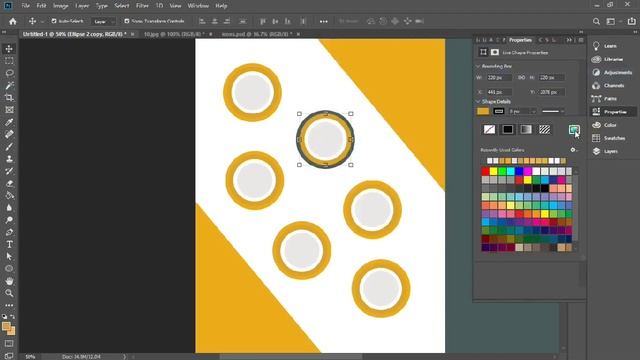Open the Properties panel flyout menu
This screenshot has height=360, width=640.
coord(581,40)
